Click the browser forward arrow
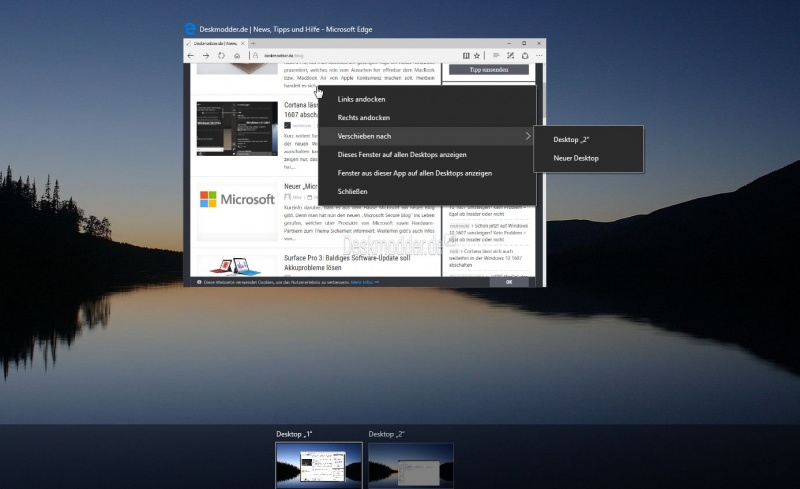This screenshot has height=489, width=800. click(206, 56)
